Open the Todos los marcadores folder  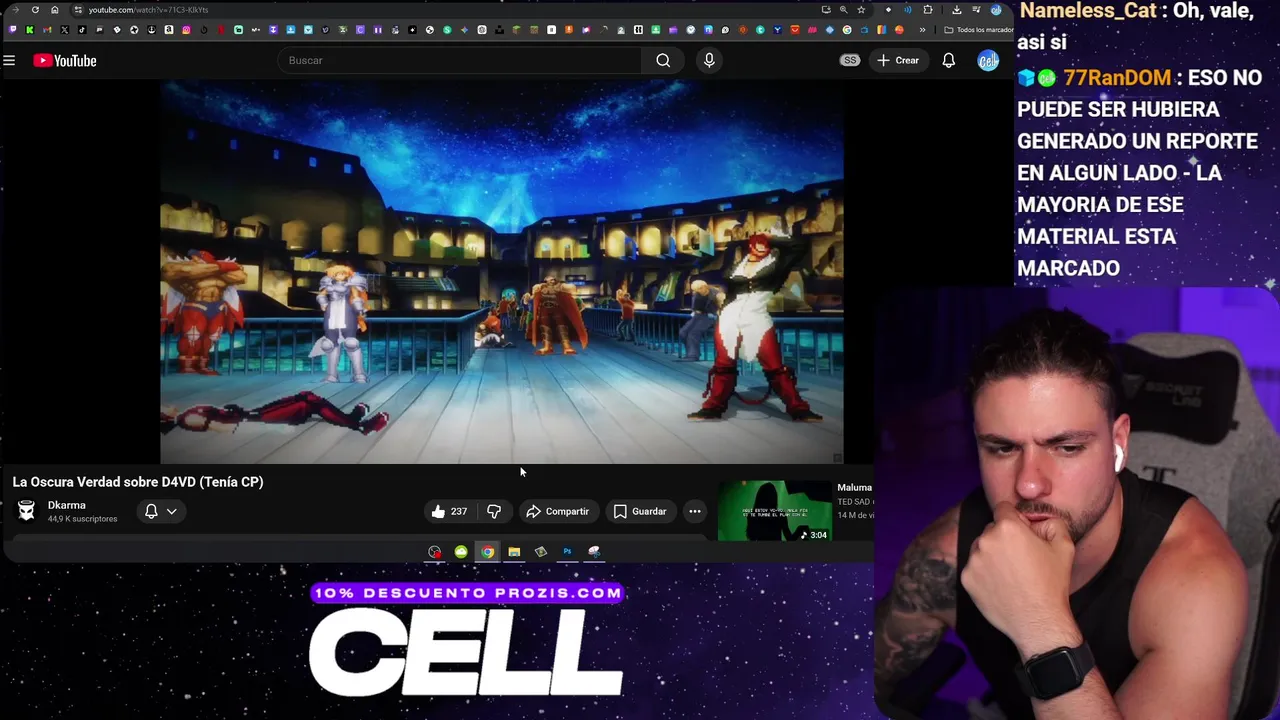(979, 30)
